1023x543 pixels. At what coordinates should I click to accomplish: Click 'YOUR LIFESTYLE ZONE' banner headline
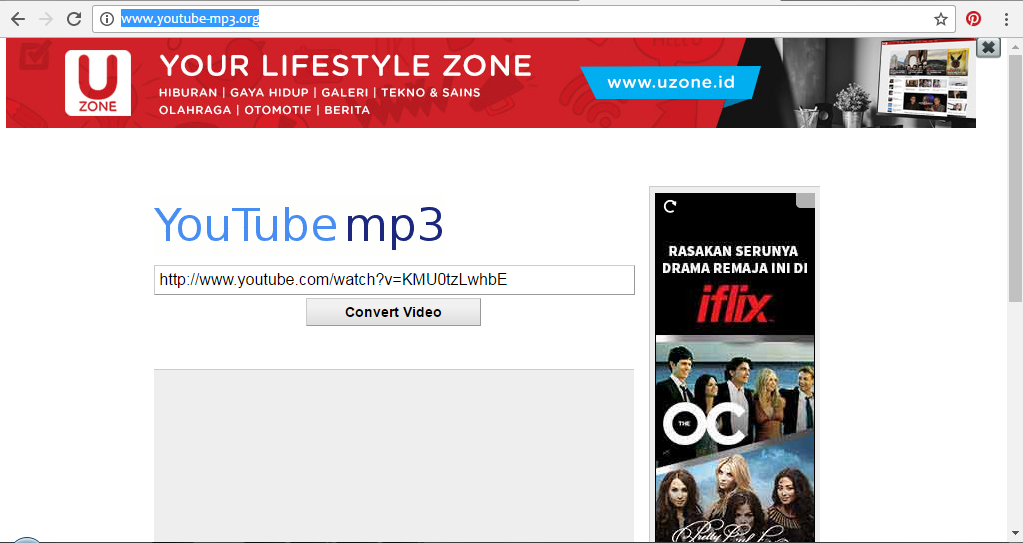click(x=345, y=66)
